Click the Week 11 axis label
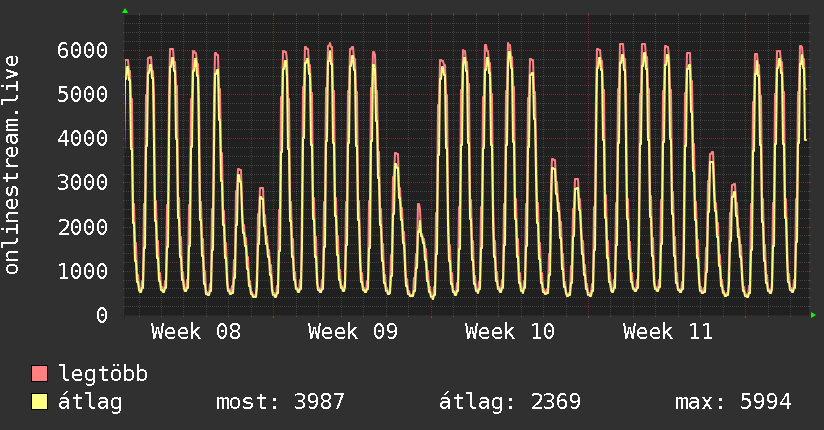 tap(667, 332)
